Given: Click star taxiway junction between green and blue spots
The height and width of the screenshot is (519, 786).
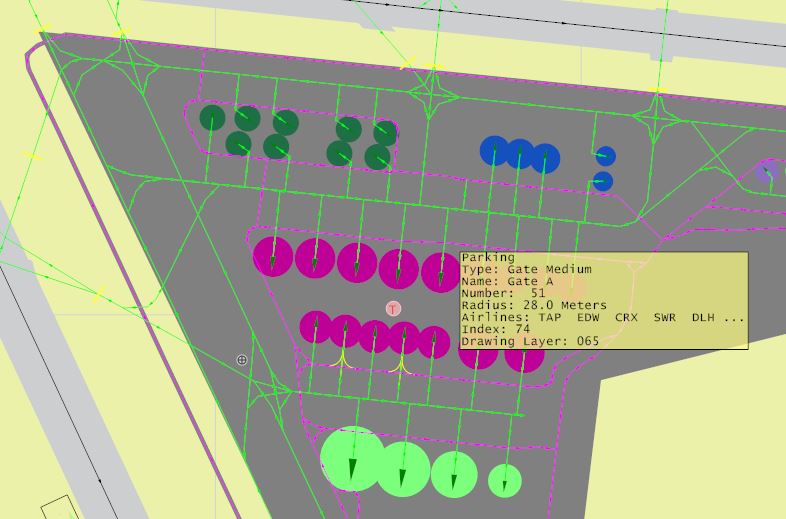Looking at the screenshot, I should pyautogui.click(x=431, y=90).
